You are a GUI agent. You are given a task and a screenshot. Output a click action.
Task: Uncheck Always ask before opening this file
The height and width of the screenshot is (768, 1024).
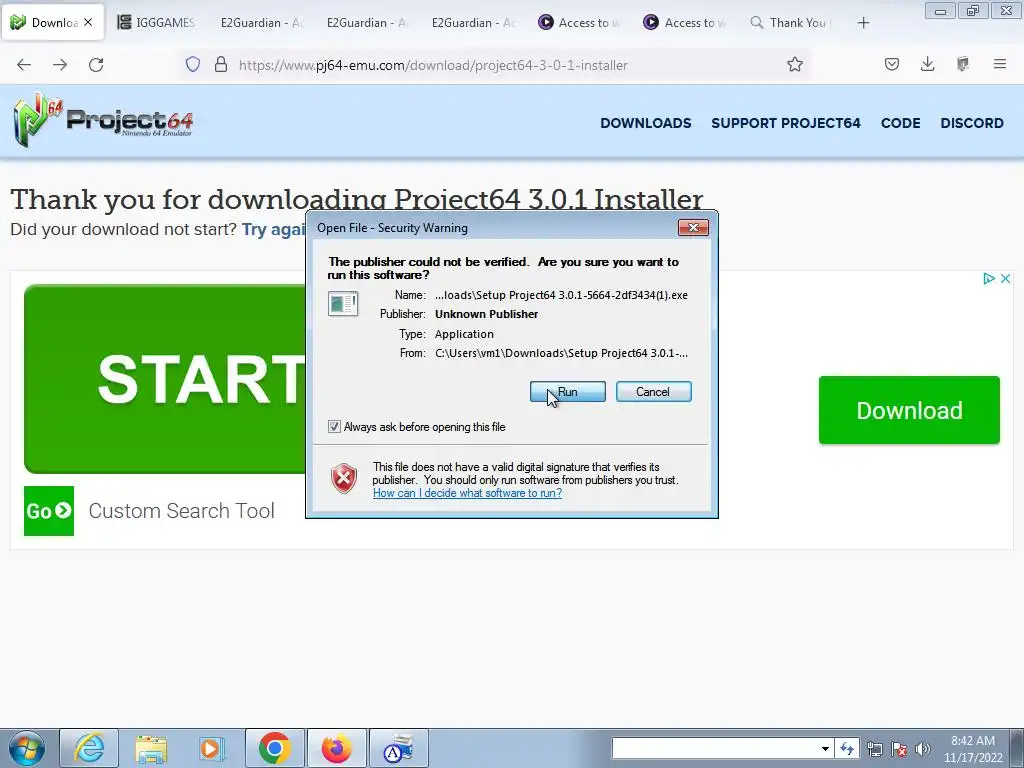(x=334, y=426)
